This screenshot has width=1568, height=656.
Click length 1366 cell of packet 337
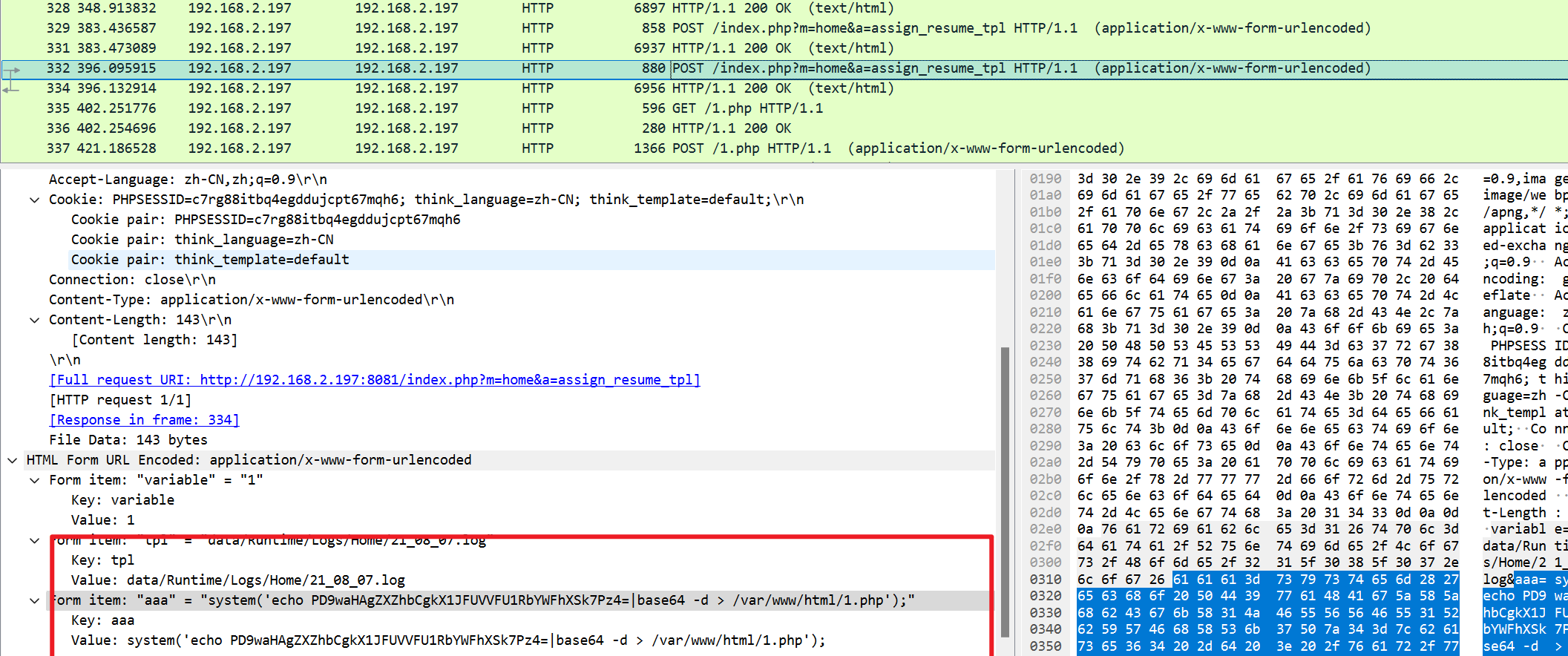(x=649, y=148)
